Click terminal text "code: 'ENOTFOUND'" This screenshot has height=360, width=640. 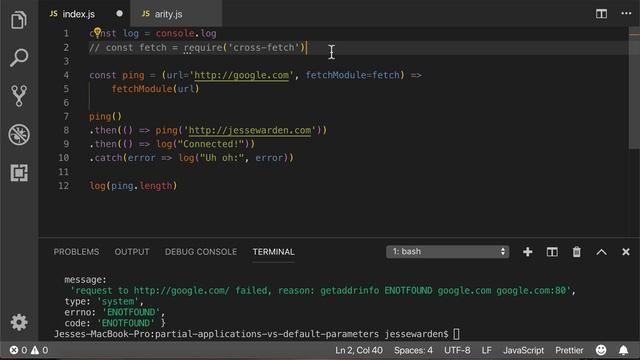[110, 323]
